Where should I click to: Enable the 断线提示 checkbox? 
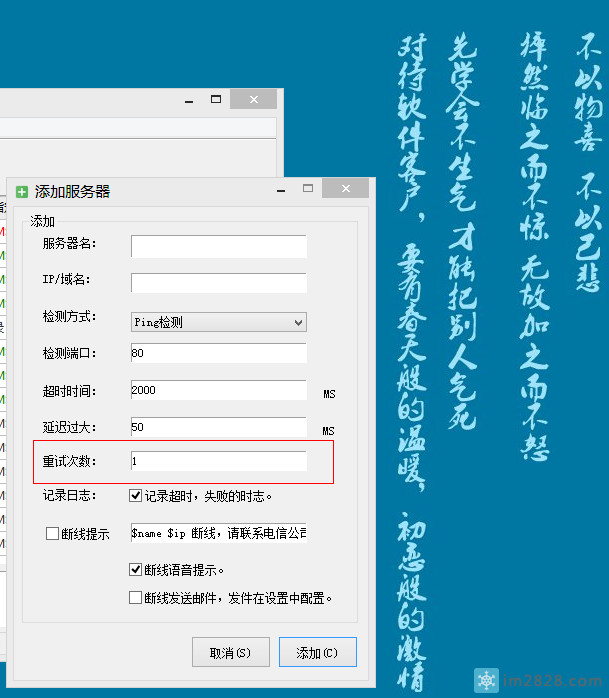53,534
